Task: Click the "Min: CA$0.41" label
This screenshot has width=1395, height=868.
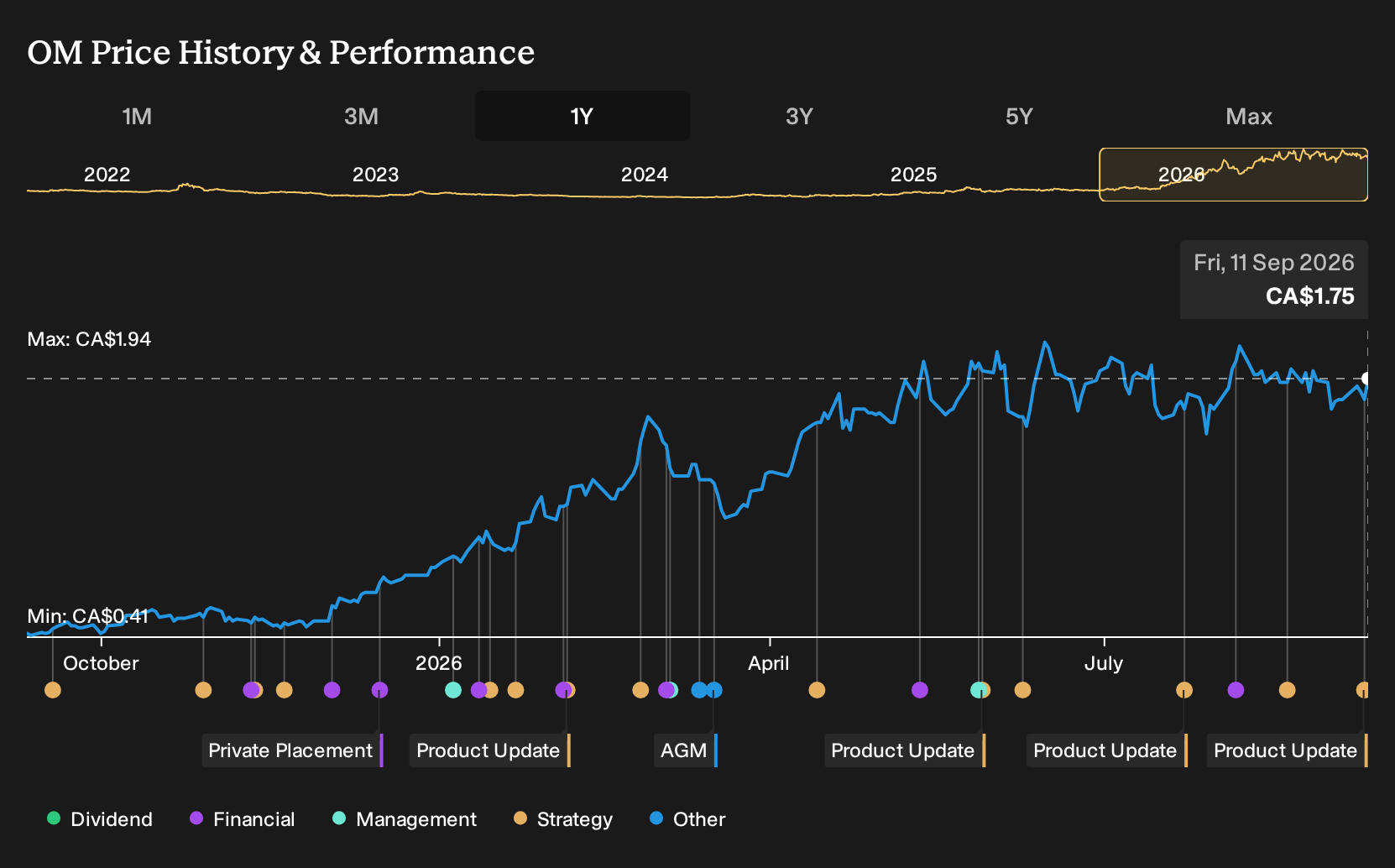Action: [x=88, y=616]
